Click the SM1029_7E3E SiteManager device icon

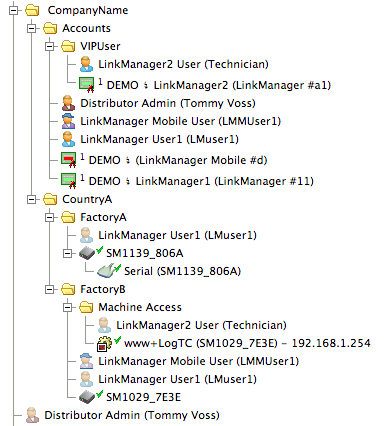pyautogui.click(x=87, y=397)
